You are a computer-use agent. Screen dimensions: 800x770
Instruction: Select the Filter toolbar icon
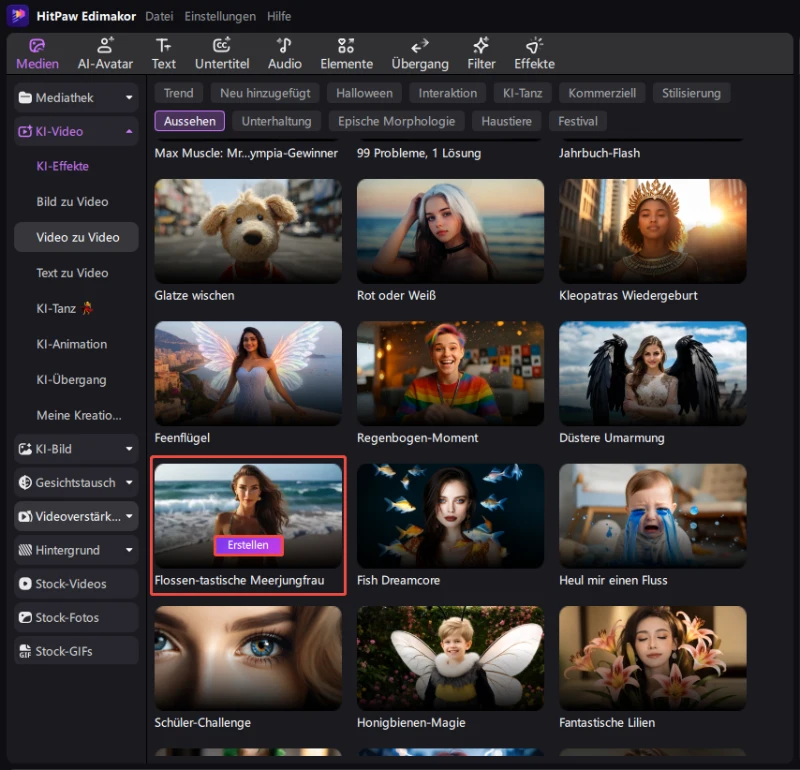click(x=481, y=53)
